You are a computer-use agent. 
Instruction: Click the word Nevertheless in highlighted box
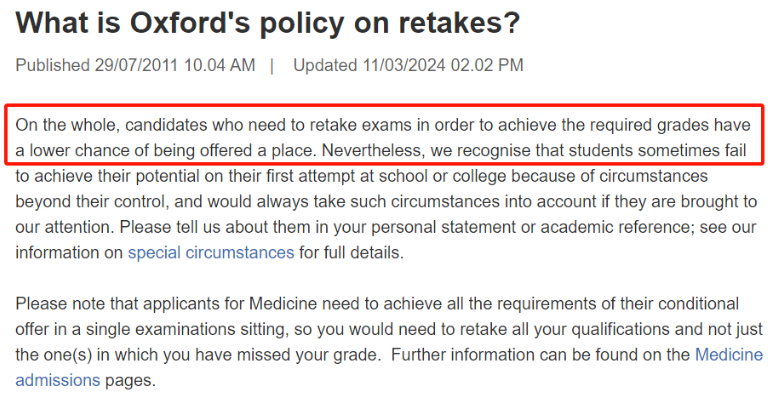[x=373, y=150]
